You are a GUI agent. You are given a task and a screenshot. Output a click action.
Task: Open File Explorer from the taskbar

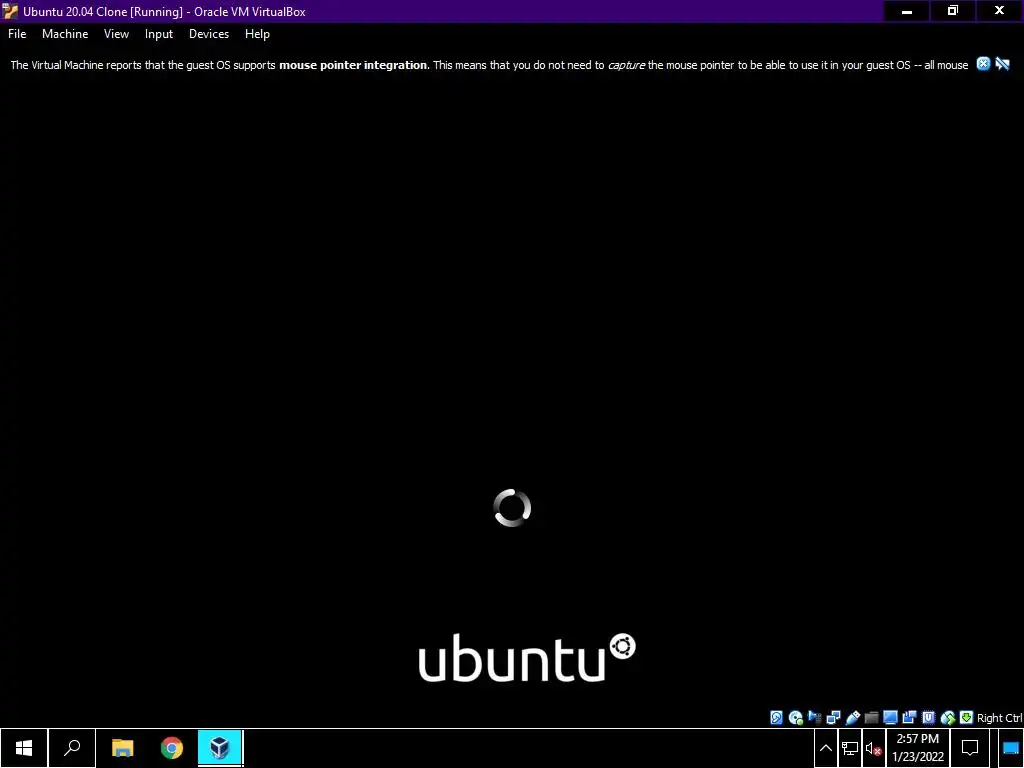[122, 748]
